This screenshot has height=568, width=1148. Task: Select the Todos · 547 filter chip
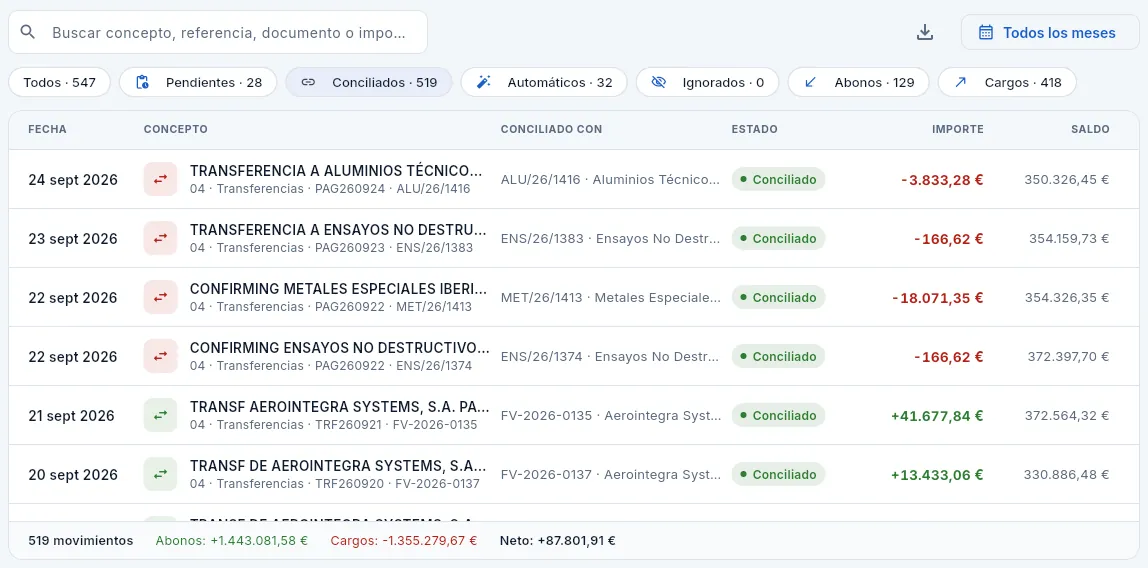[59, 83]
